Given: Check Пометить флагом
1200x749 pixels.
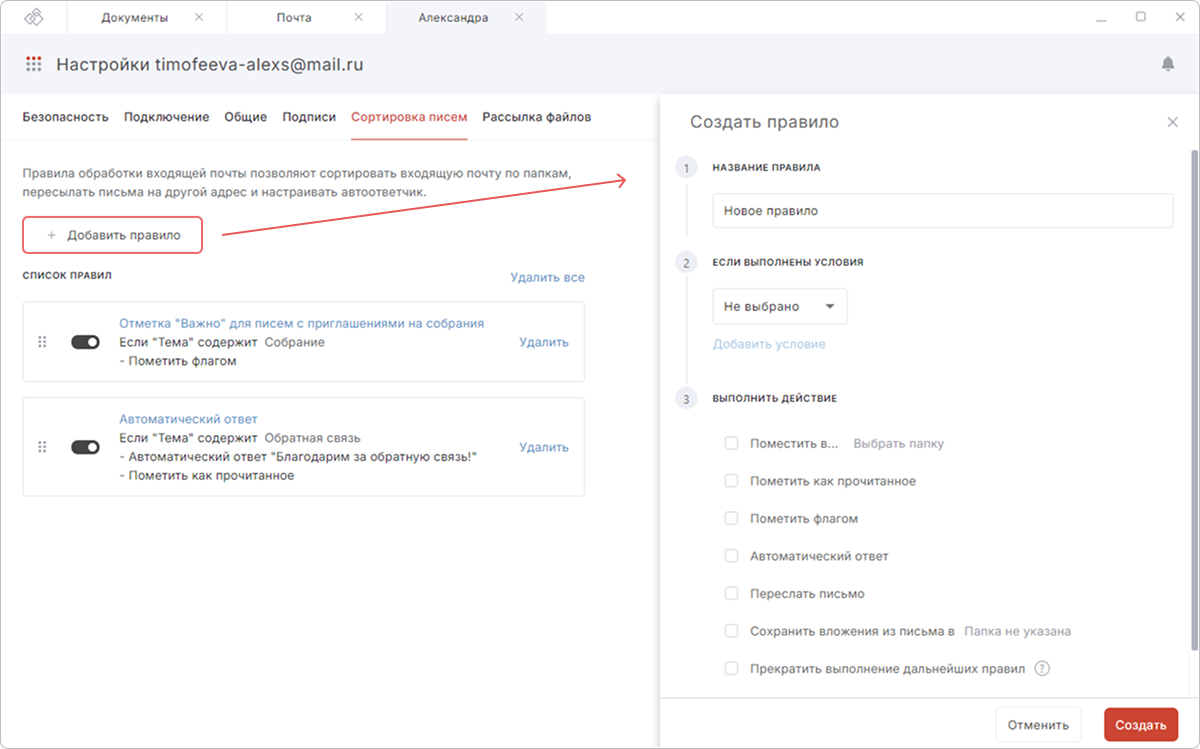Looking at the screenshot, I should [731, 519].
